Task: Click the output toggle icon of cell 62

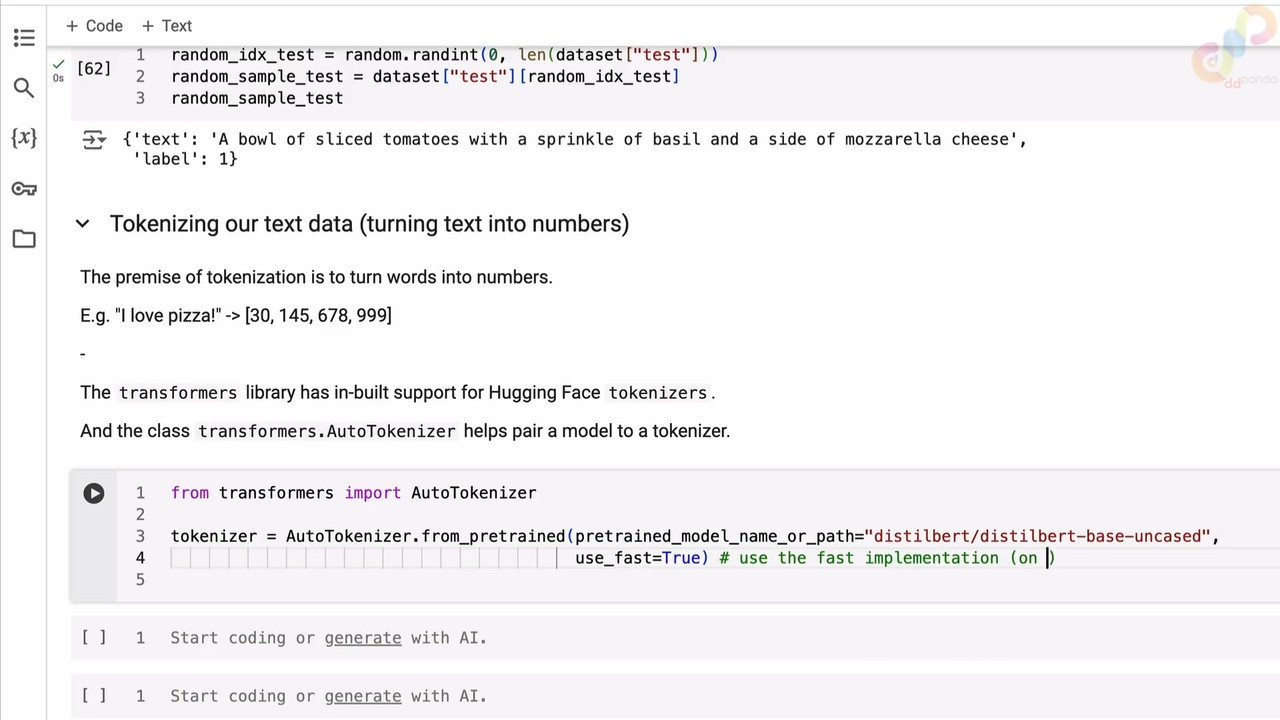Action: [x=94, y=141]
